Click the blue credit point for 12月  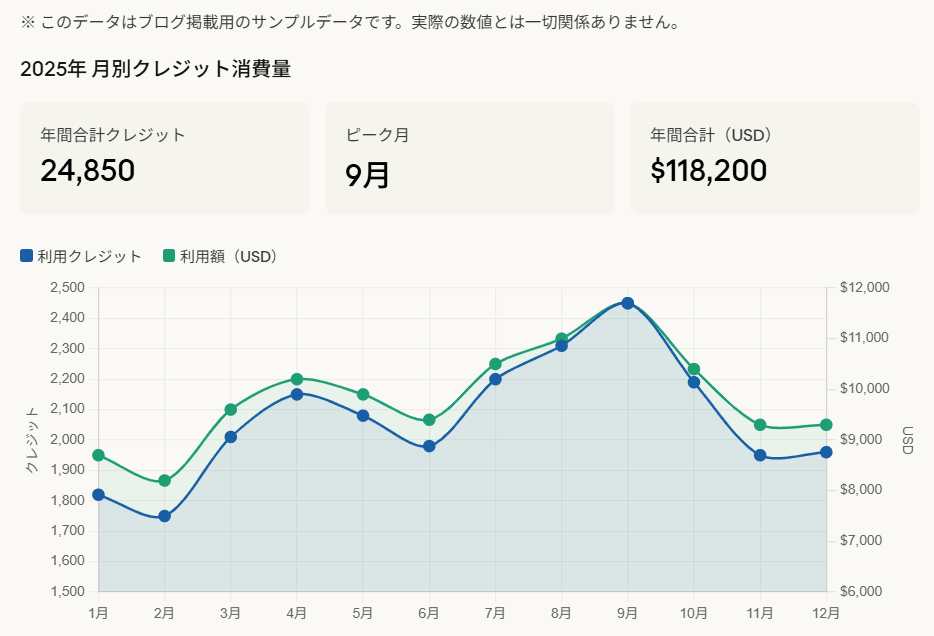pos(826,452)
